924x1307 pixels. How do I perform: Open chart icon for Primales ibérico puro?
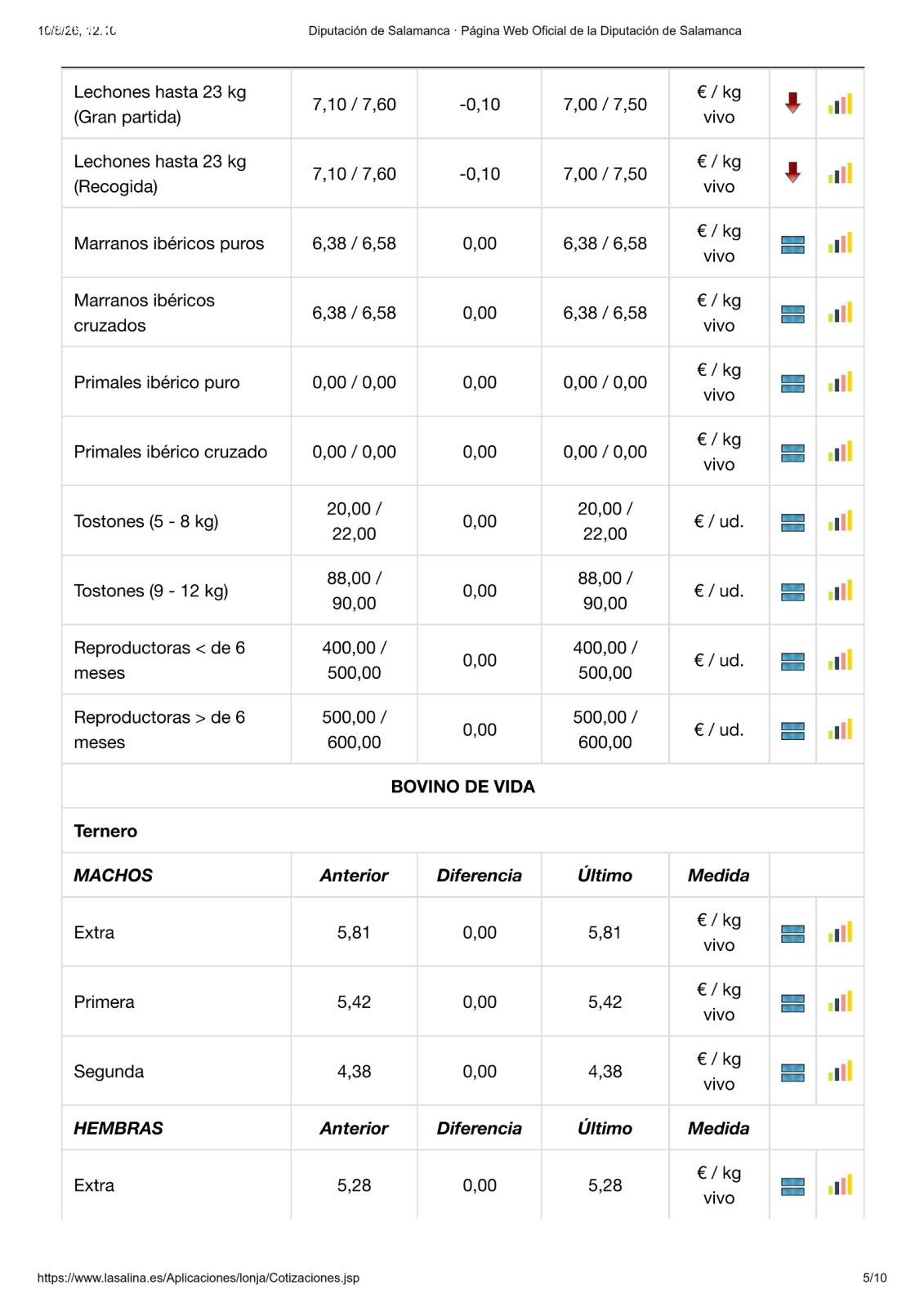coord(840,381)
